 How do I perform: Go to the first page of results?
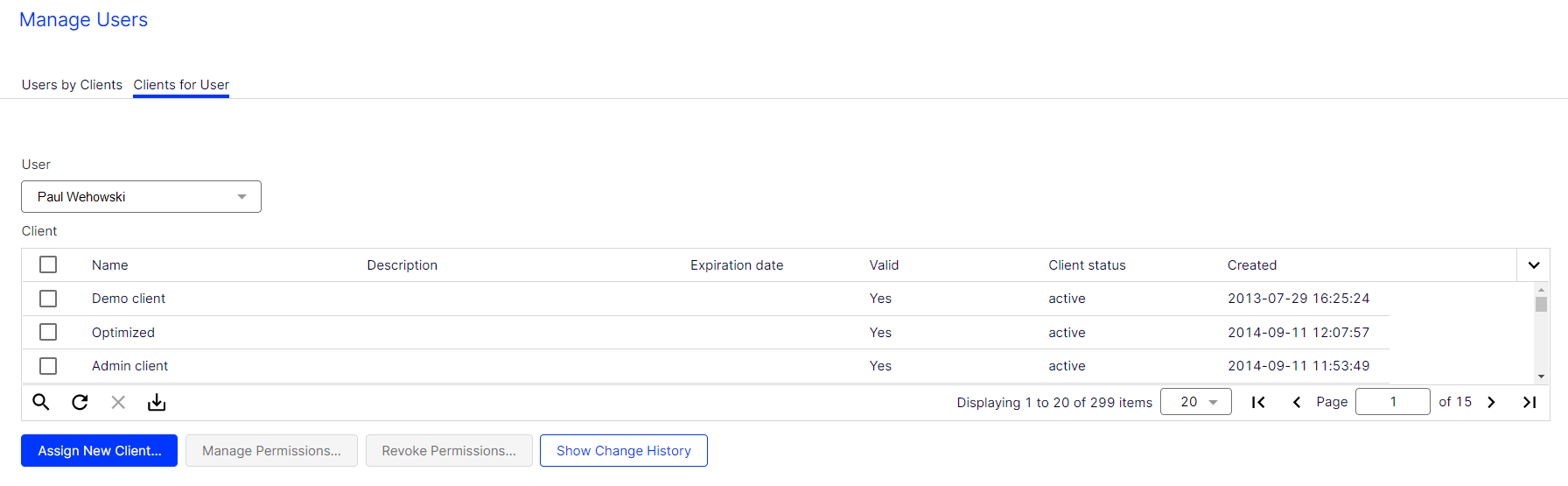tap(1258, 402)
